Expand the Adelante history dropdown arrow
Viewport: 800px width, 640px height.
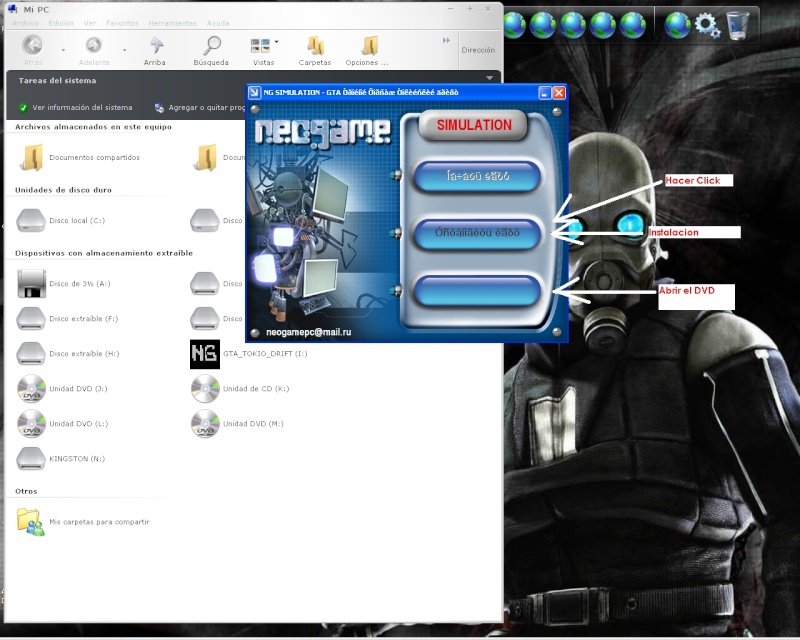pos(124,50)
